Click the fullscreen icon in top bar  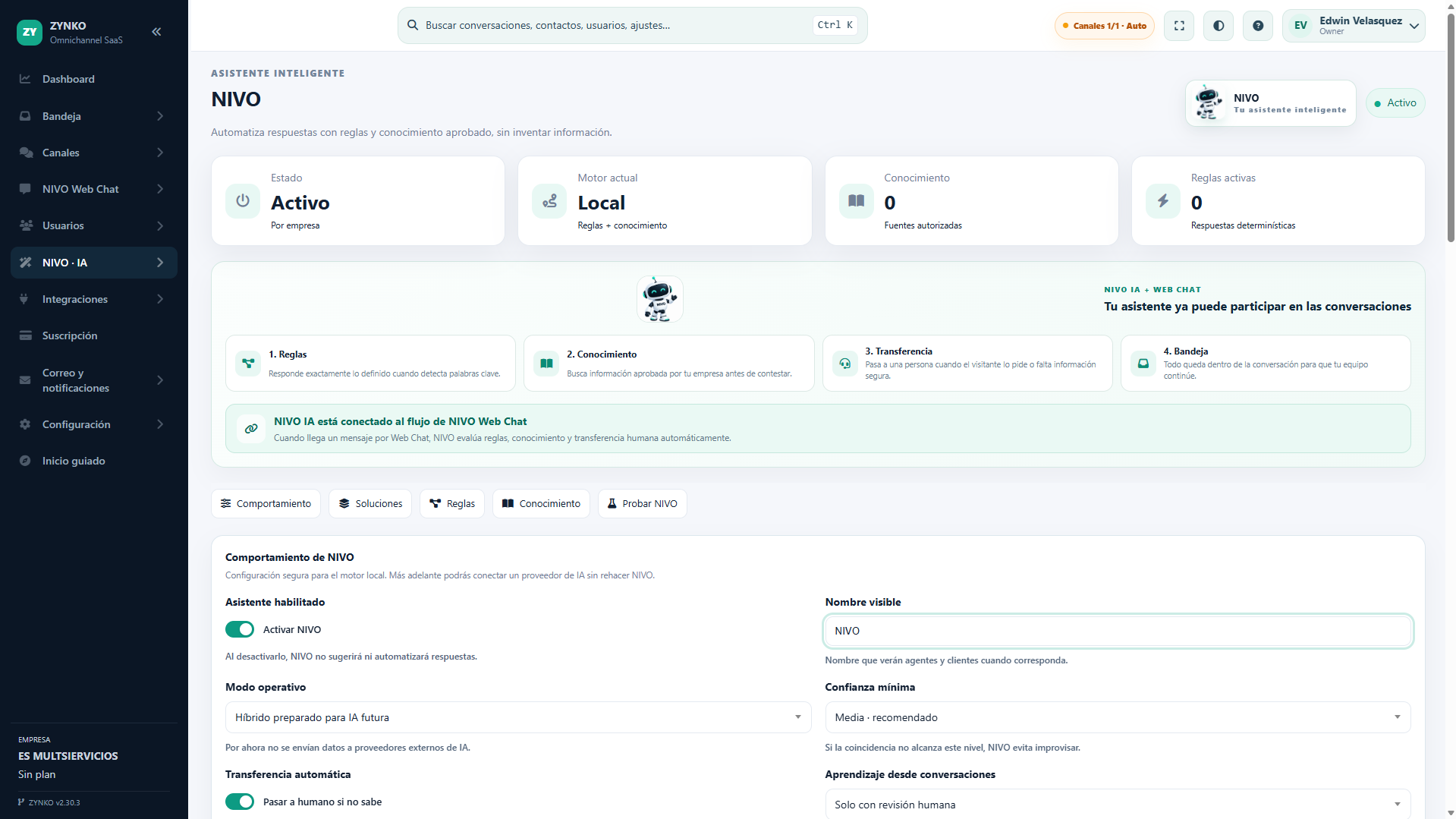pyautogui.click(x=1179, y=26)
